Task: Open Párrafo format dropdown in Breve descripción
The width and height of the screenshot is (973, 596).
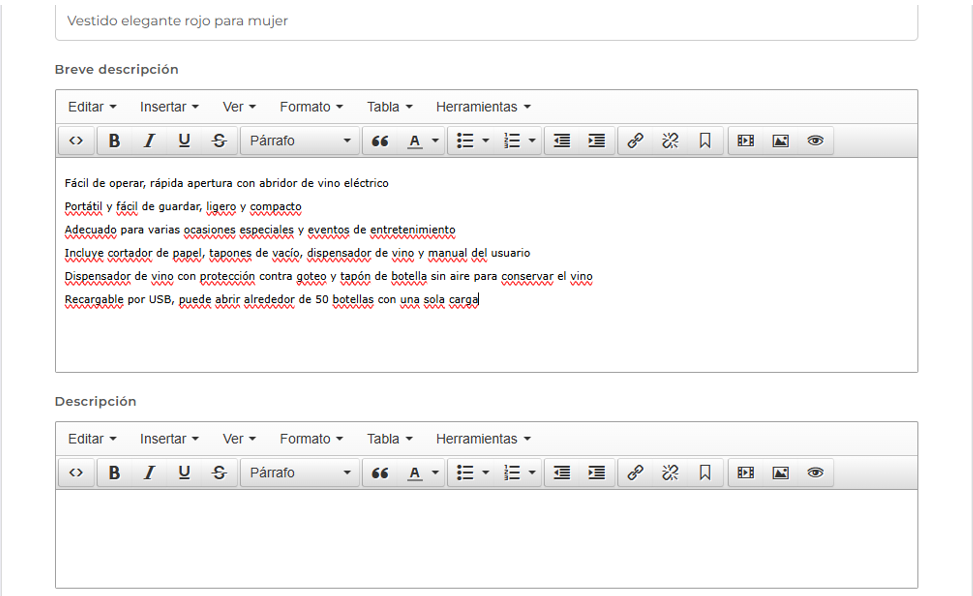Action: click(300, 141)
